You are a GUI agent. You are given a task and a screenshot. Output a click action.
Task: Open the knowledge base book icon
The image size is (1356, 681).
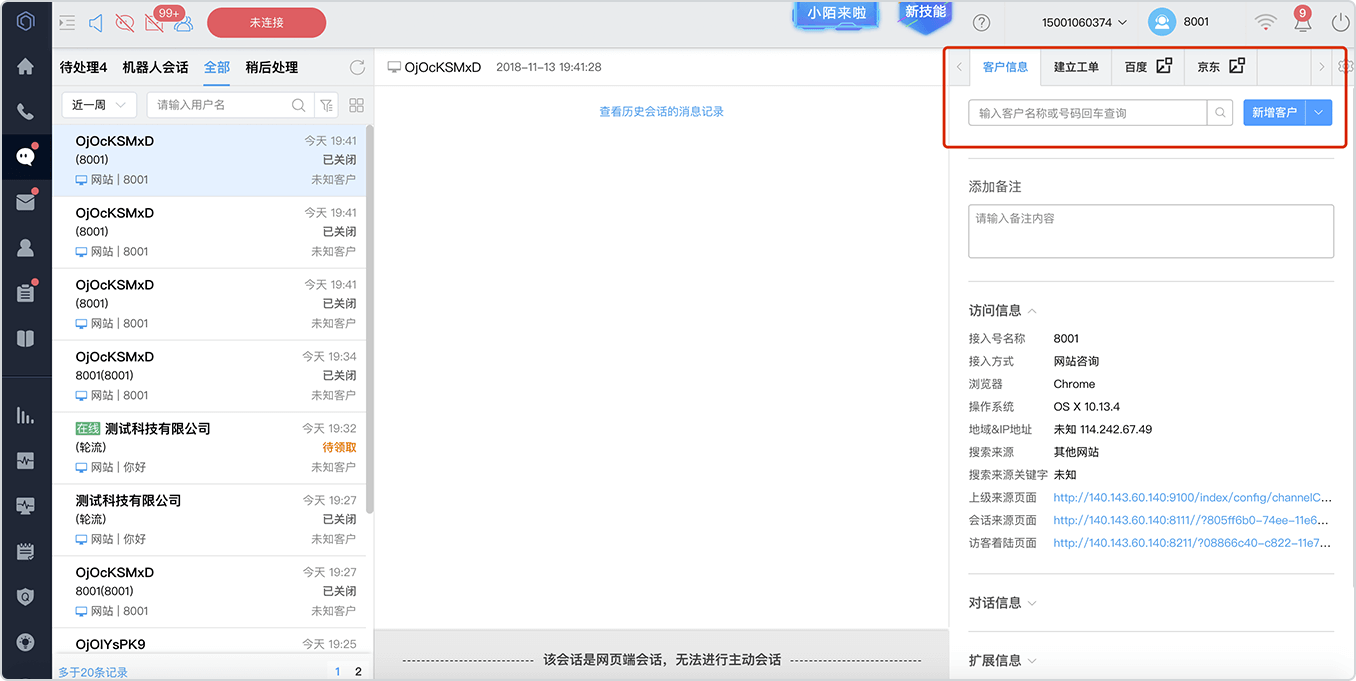25,338
